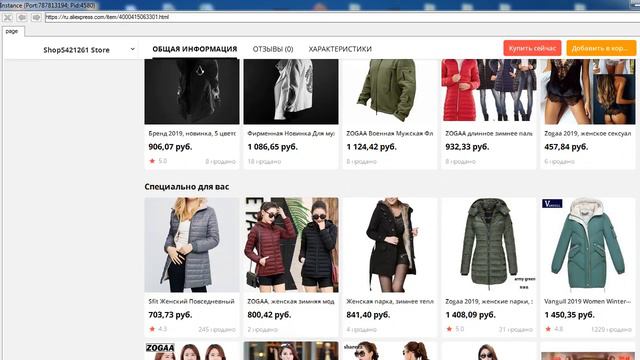The height and width of the screenshot is (360, 640).
Task: Open the burgundy and black puffer jackets thumbnail
Action: point(291,245)
